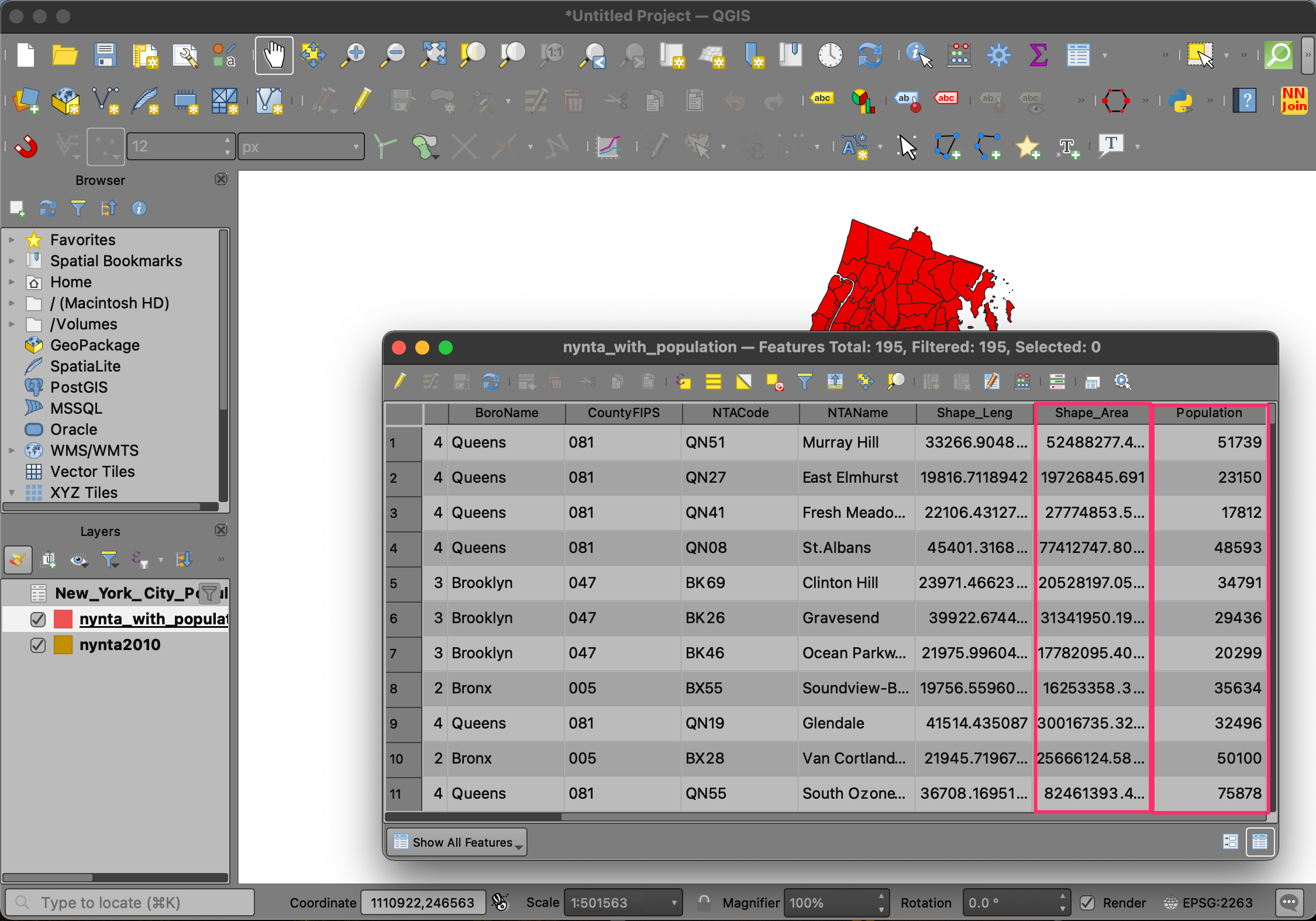Click red color swatch of nynta_with_population
Viewport: 1316px width, 921px height.
pyautogui.click(x=63, y=619)
